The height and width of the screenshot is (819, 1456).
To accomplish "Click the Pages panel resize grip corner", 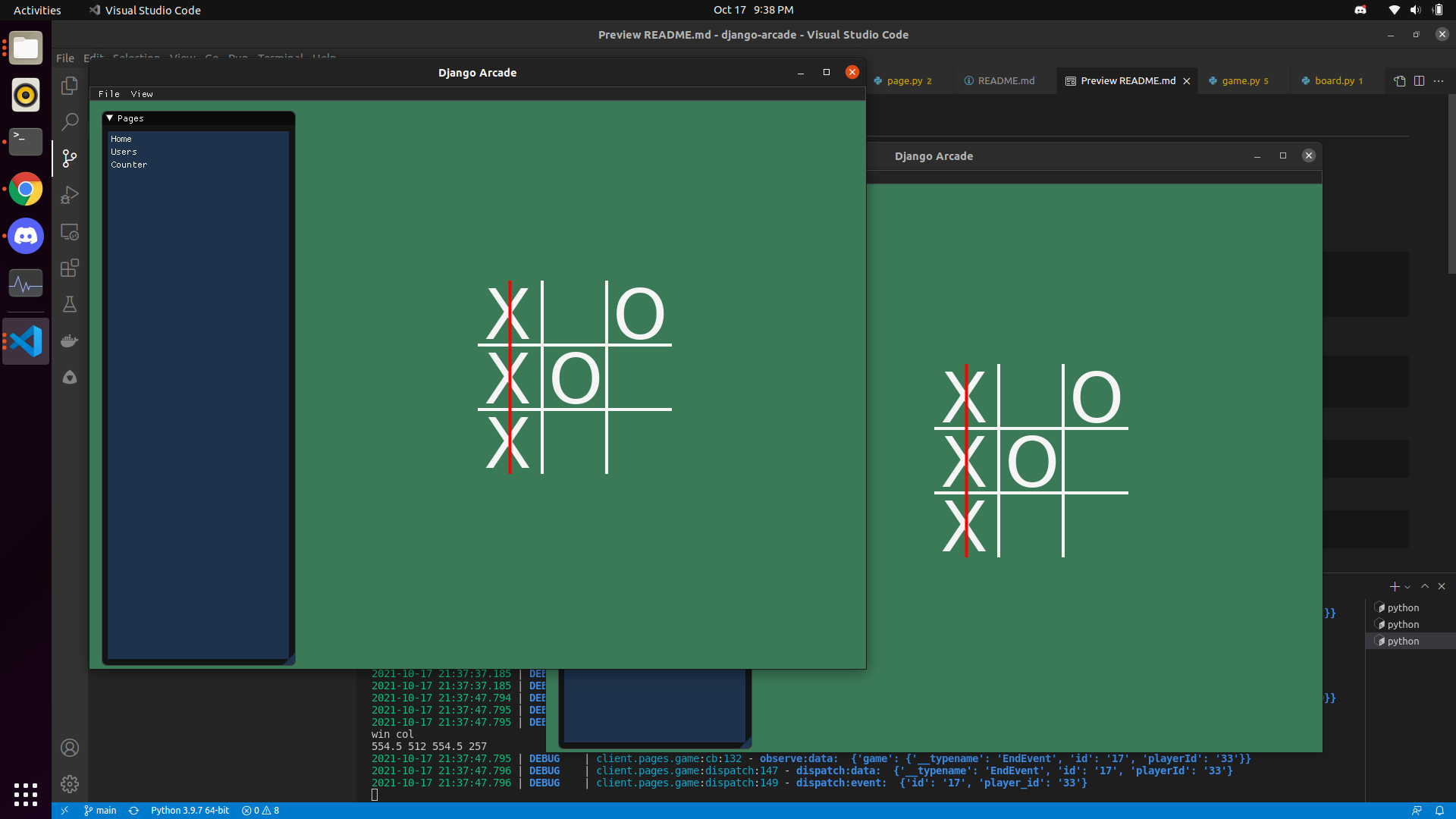I will point(289,660).
